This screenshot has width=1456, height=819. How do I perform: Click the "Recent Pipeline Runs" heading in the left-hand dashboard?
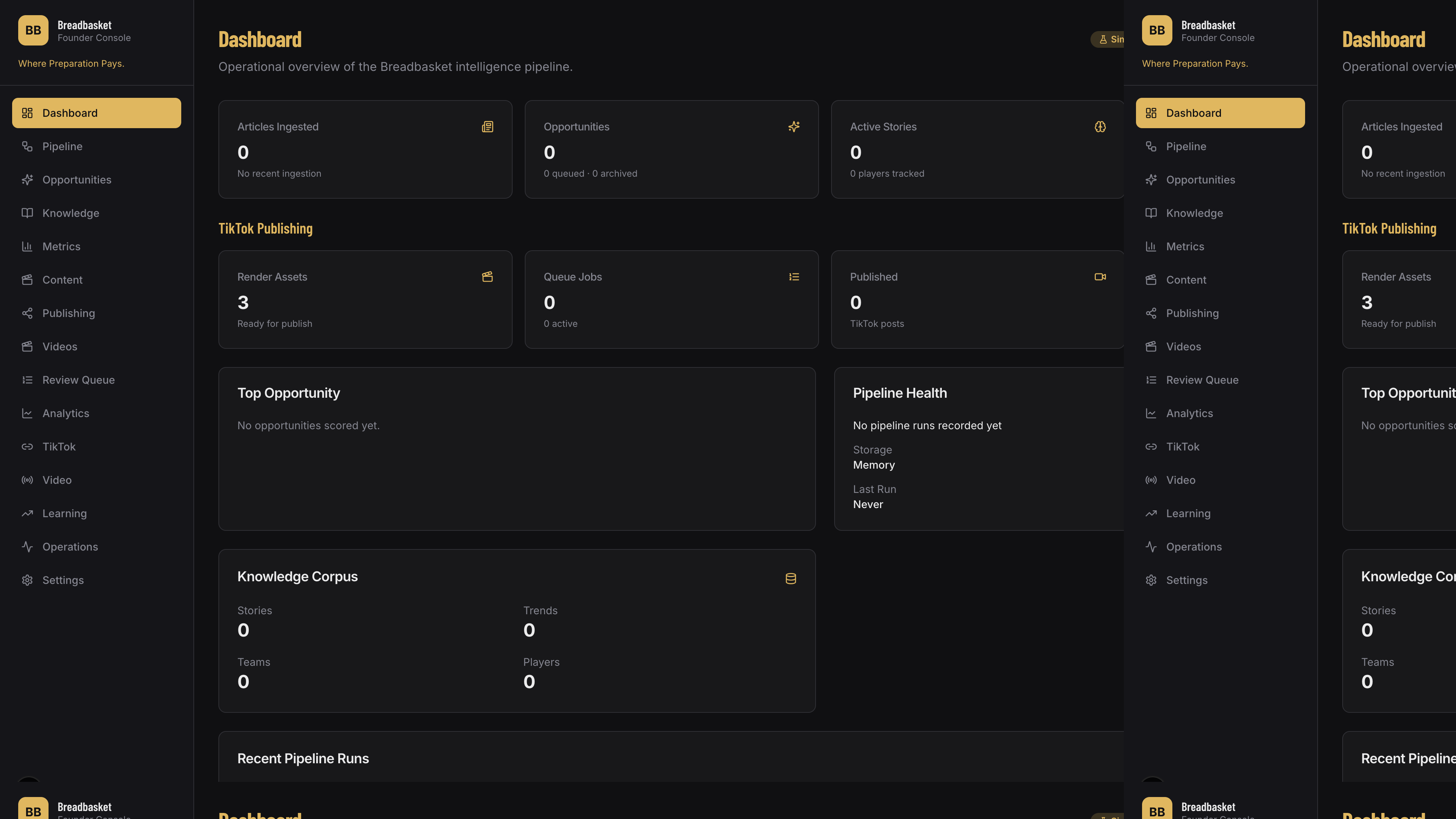coord(303,758)
